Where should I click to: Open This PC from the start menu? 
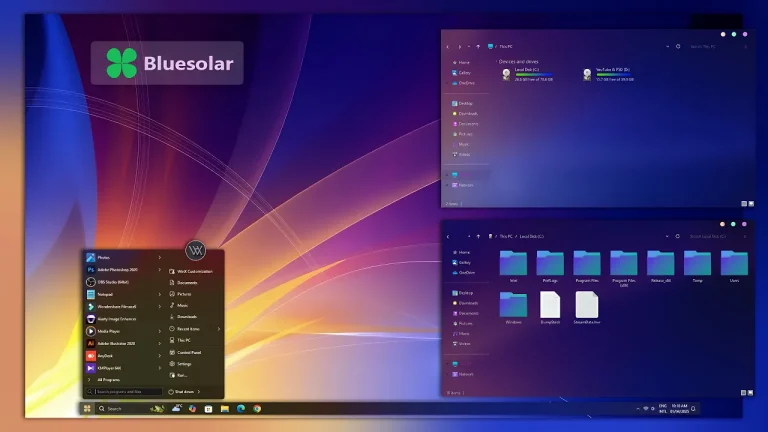[180, 340]
